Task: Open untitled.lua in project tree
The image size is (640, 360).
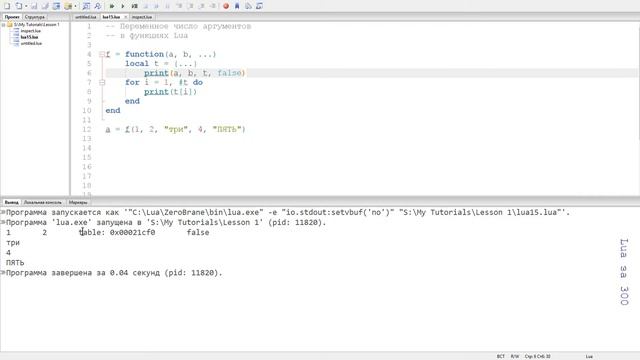Action: [31, 43]
